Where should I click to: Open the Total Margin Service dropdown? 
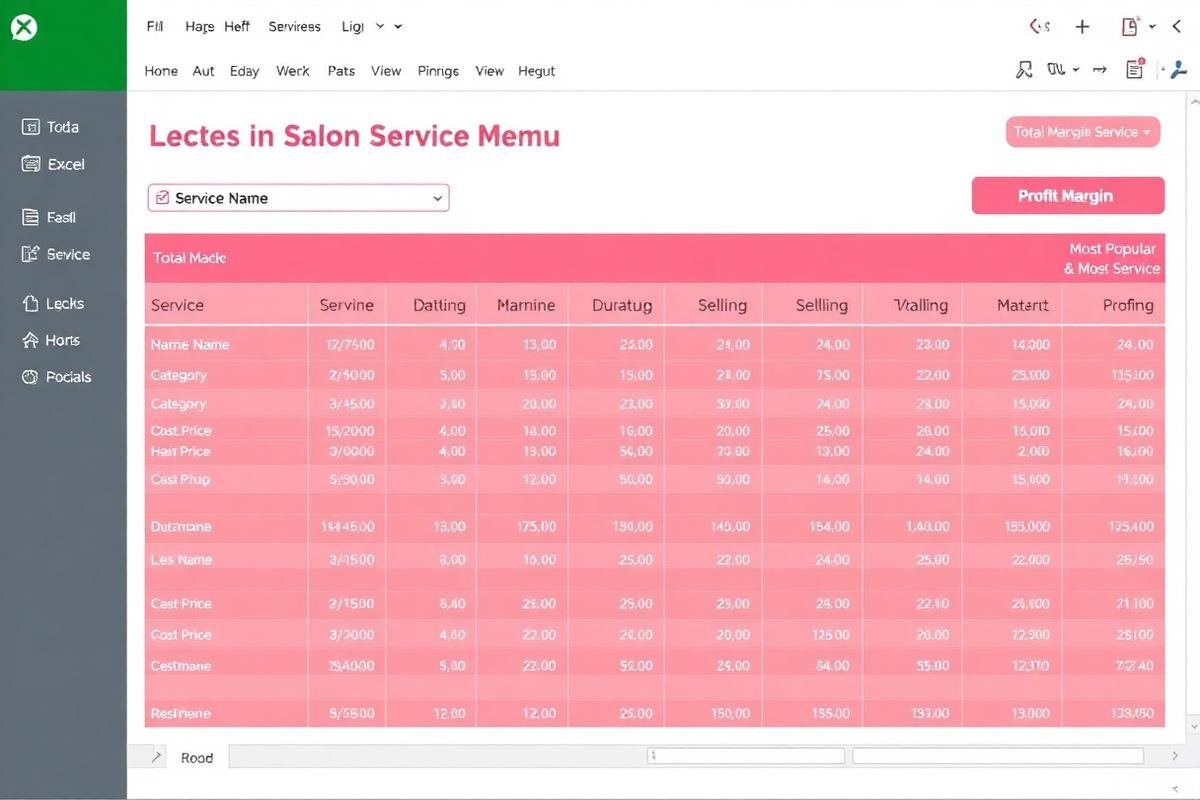(1082, 132)
